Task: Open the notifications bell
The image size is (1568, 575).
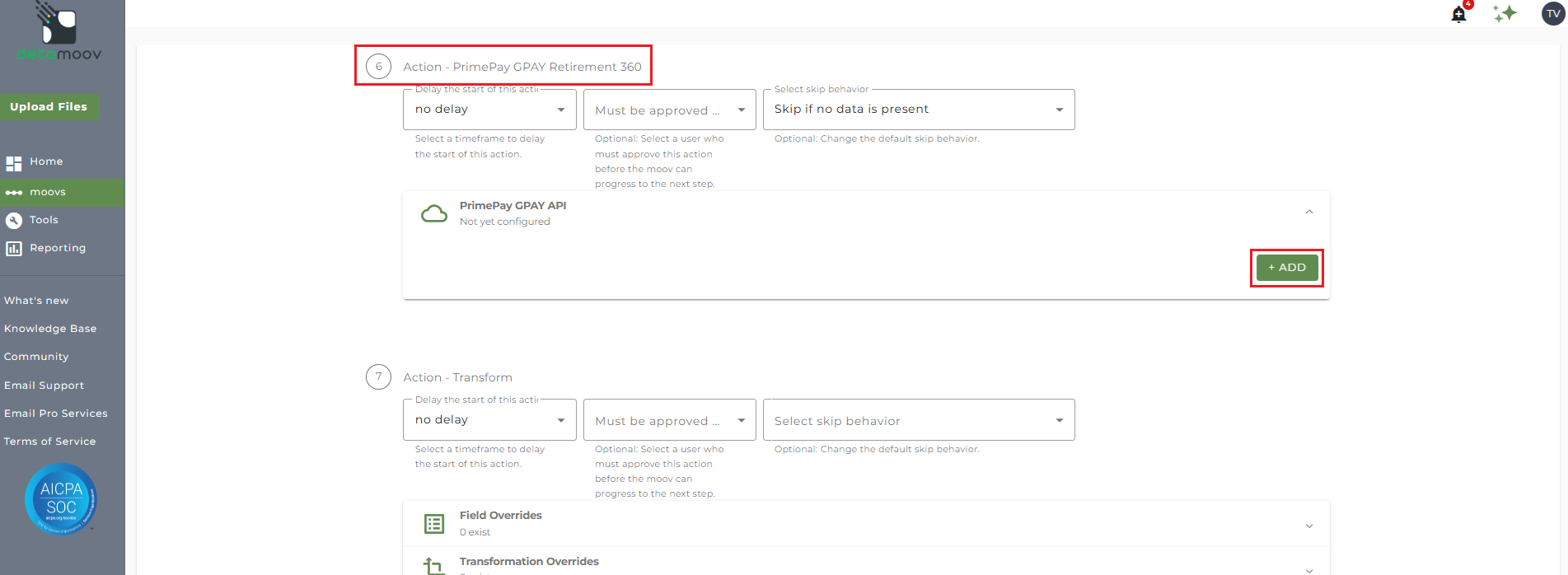Action: 1459,14
